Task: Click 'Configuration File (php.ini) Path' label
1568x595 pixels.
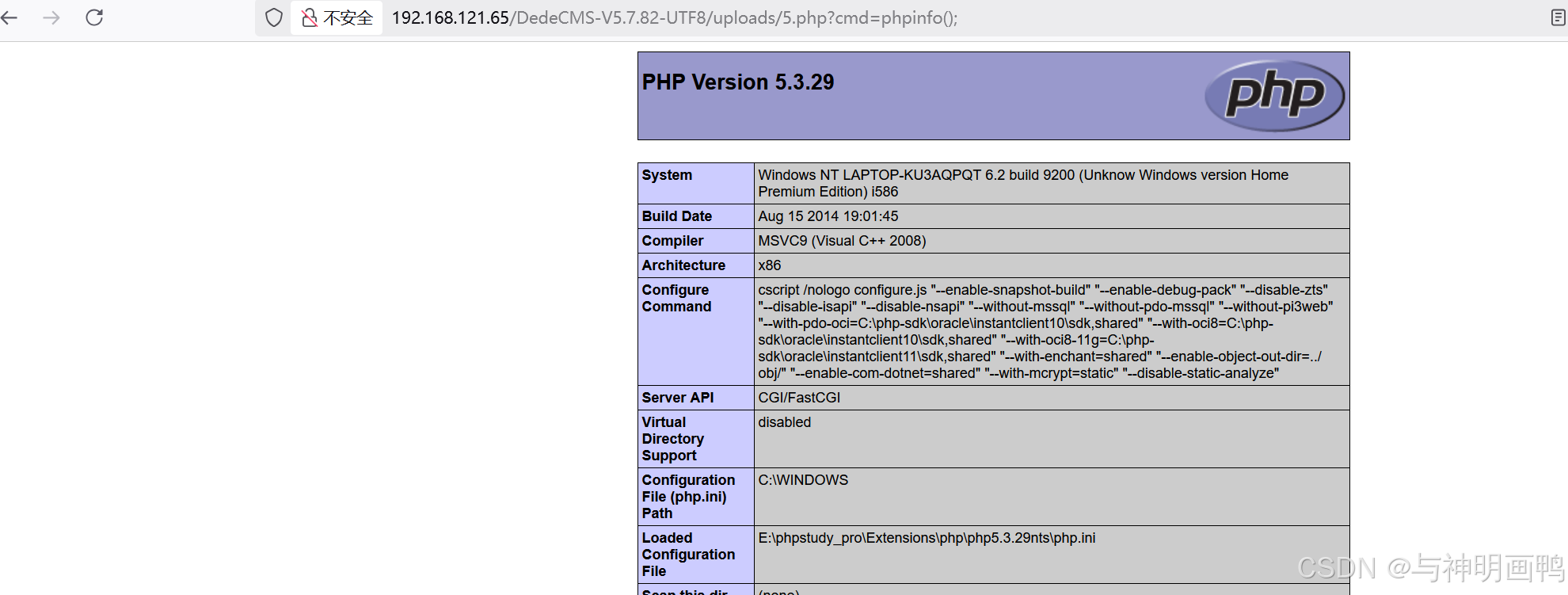Action: pyautogui.click(x=688, y=497)
